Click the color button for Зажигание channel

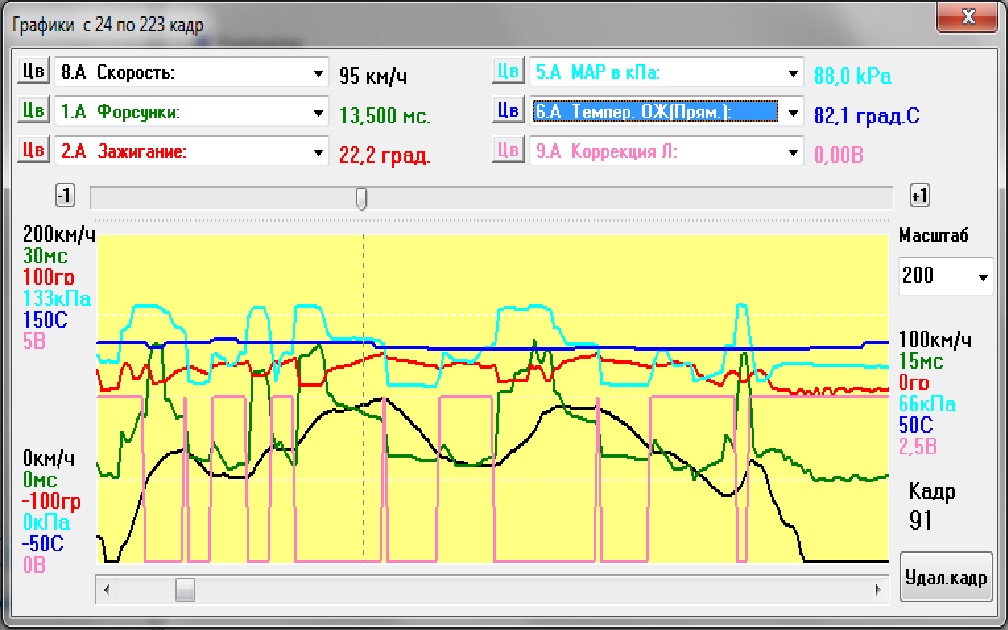point(33,150)
